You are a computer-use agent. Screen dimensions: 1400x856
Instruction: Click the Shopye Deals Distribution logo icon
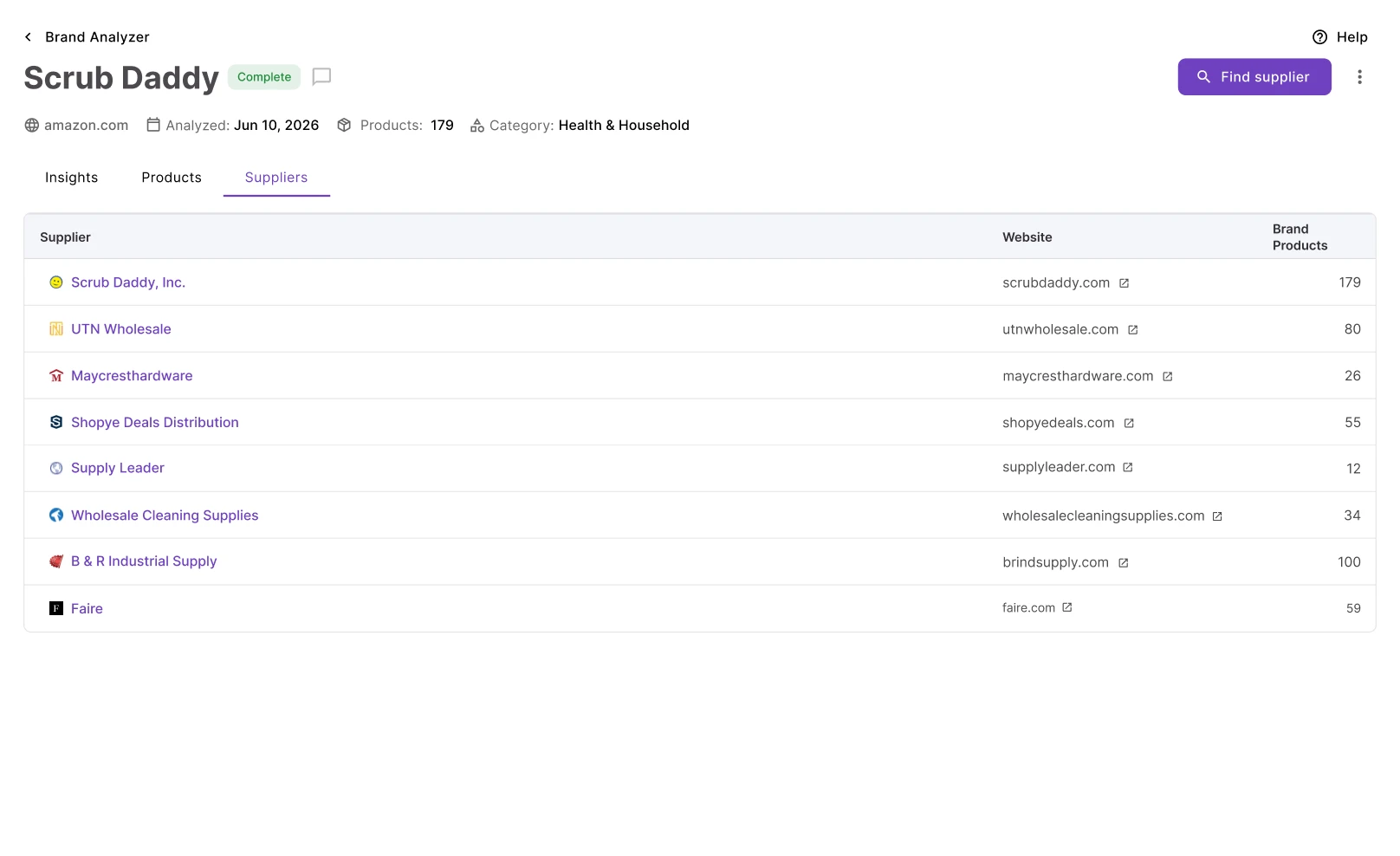[x=56, y=422]
